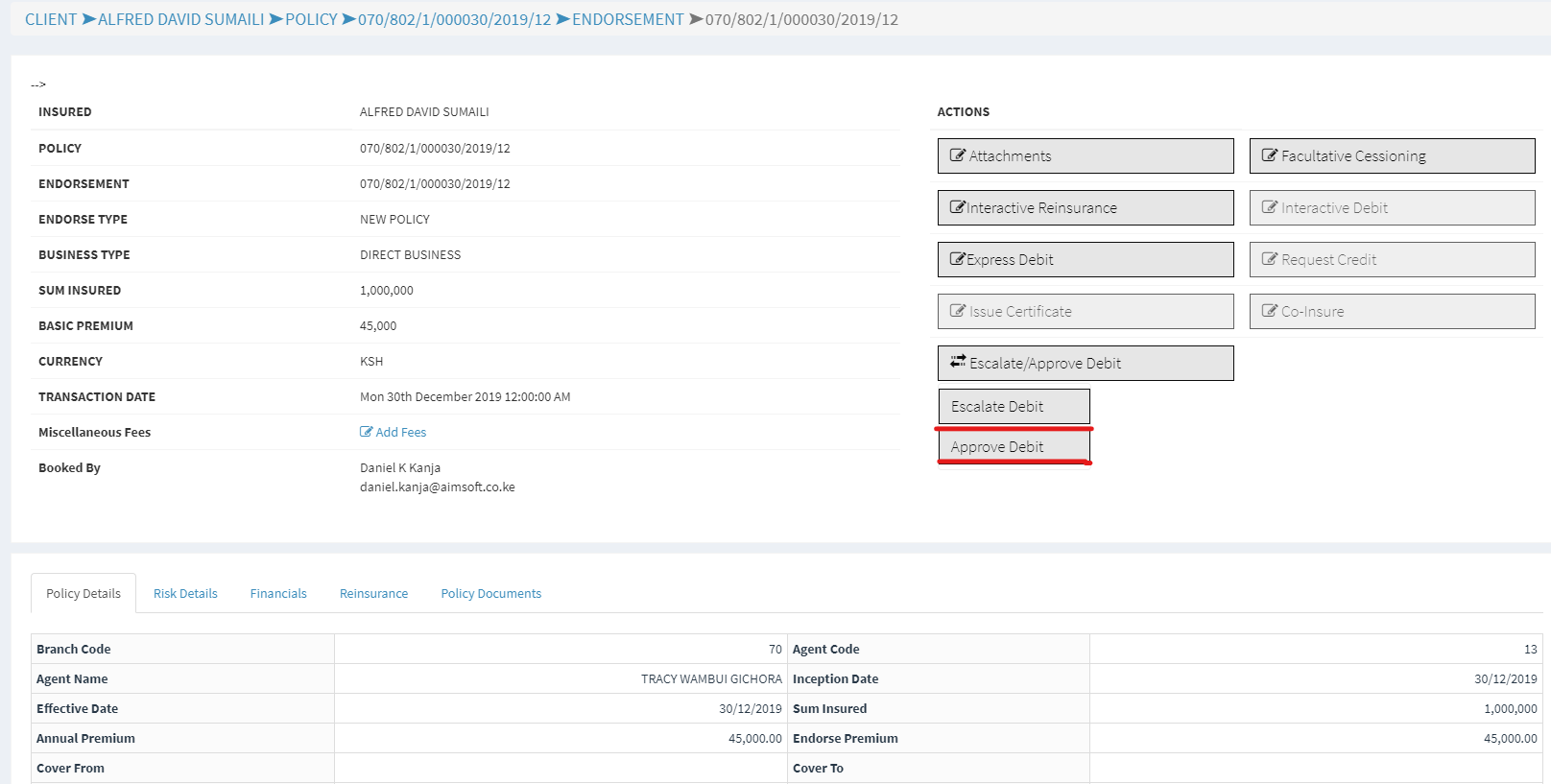This screenshot has width=1551, height=784.
Task: Click the Add Fees pencil icon
Action: pos(366,432)
